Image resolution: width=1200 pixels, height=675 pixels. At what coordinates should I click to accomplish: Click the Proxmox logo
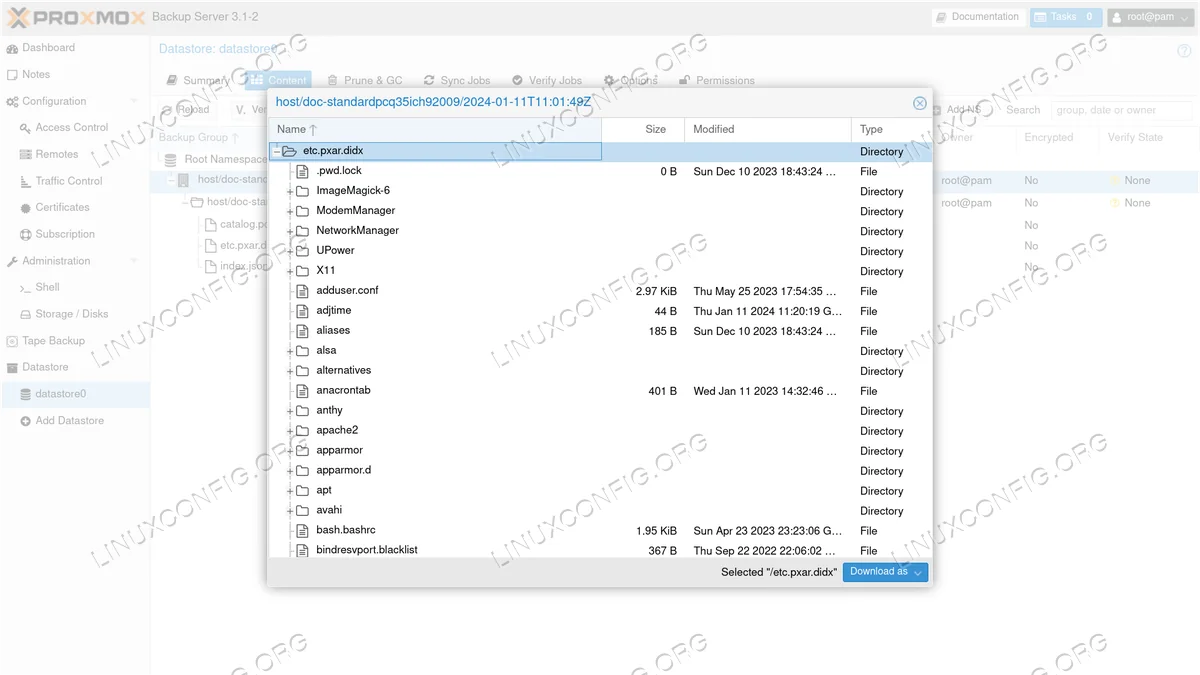click(x=75, y=17)
